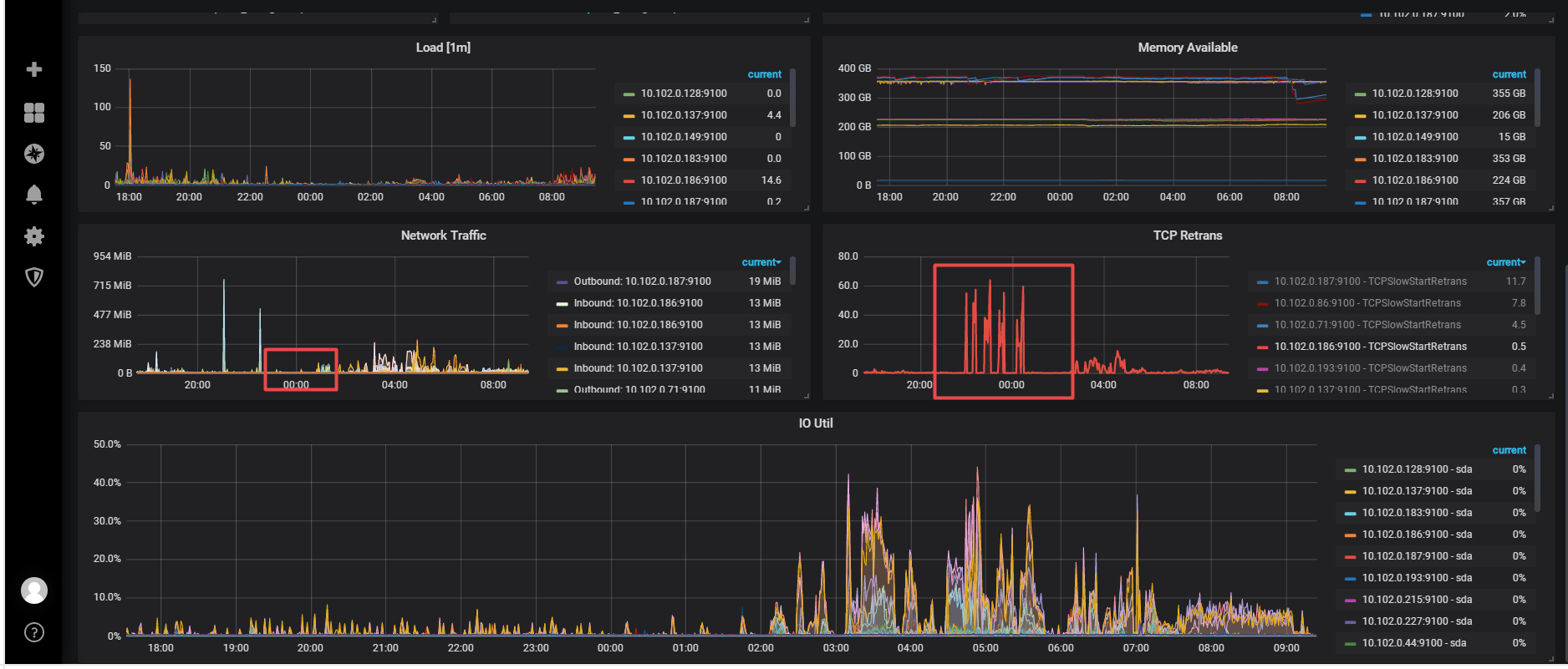This screenshot has width=1568, height=669.
Task: Open the TCP Retrans panel title menu
Action: coord(1187,236)
